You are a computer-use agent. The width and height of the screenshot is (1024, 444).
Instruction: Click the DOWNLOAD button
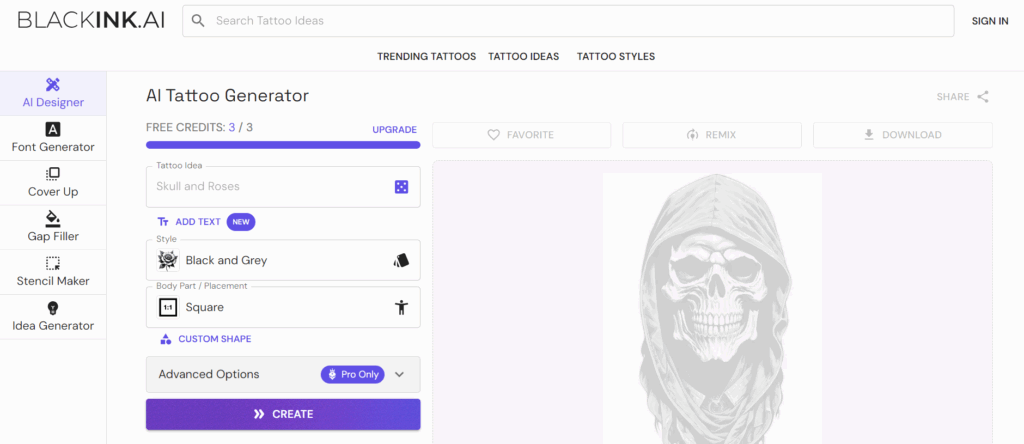pos(903,135)
